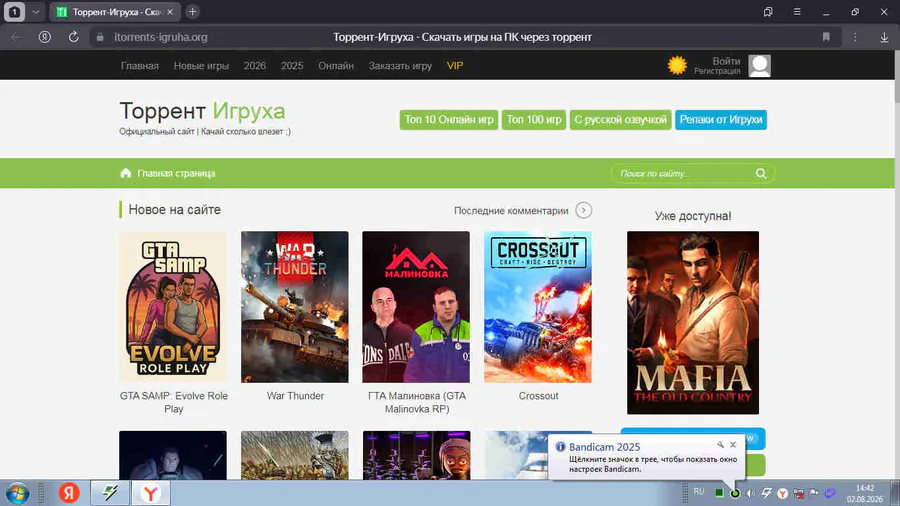Click the search magnifier icon
Image resolution: width=900 pixels, height=506 pixels.
(x=761, y=173)
